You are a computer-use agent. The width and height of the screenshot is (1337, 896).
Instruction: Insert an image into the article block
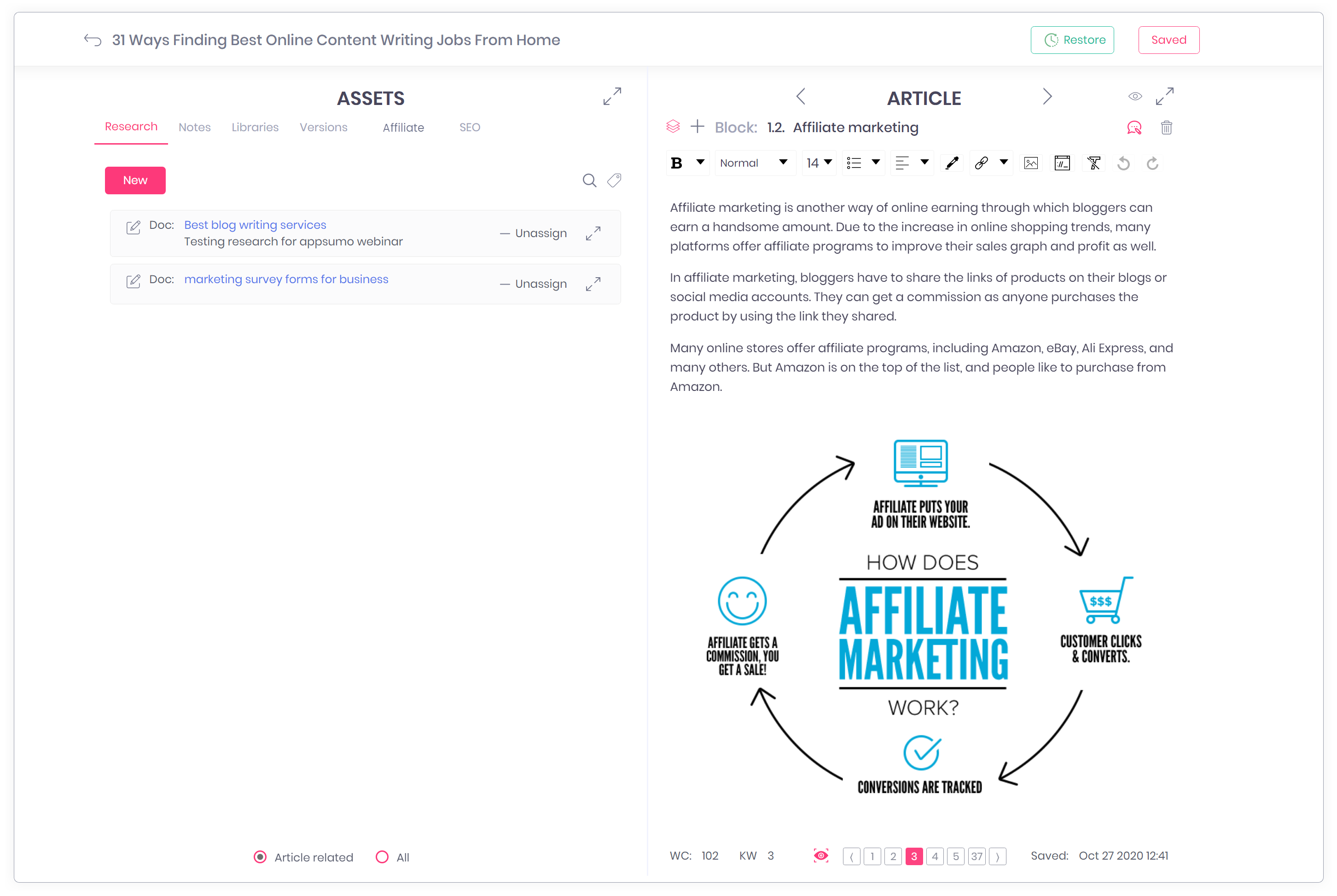(x=1031, y=163)
